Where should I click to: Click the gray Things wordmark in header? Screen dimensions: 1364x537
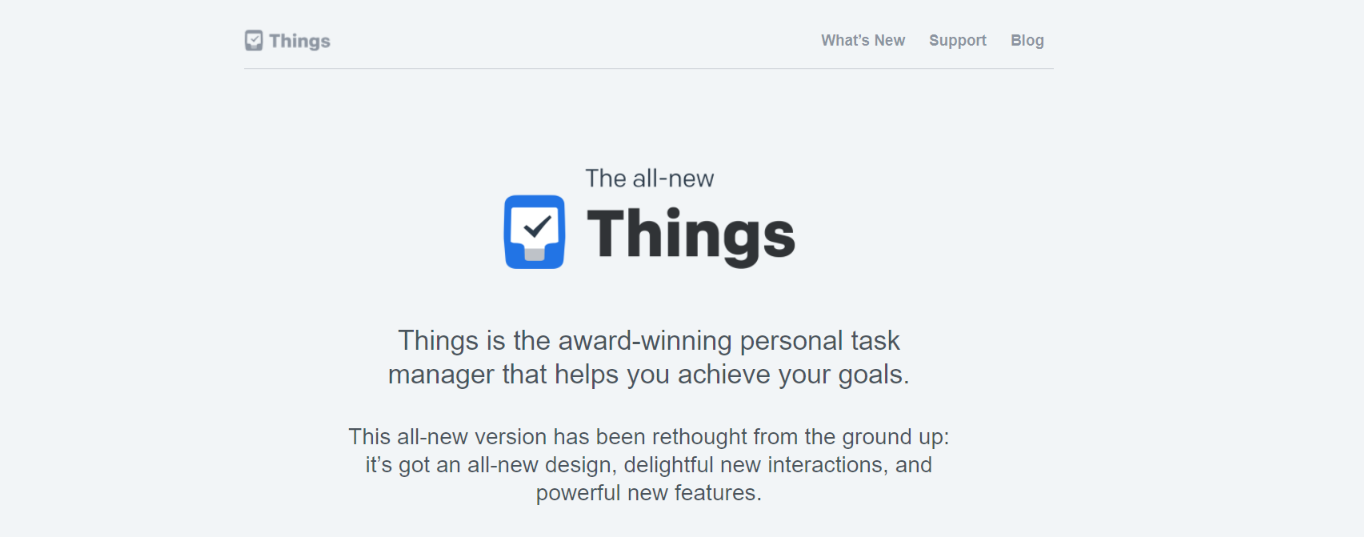click(300, 41)
